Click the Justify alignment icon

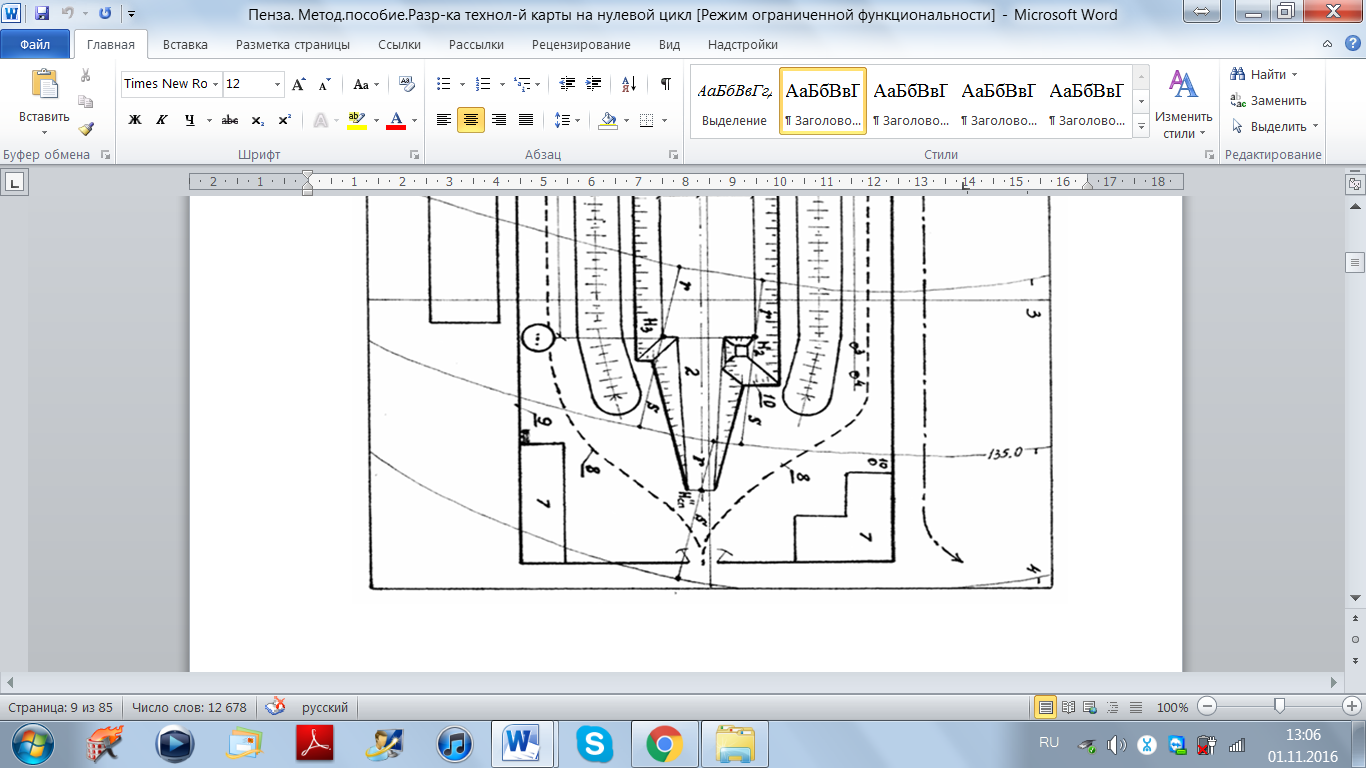(x=526, y=120)
